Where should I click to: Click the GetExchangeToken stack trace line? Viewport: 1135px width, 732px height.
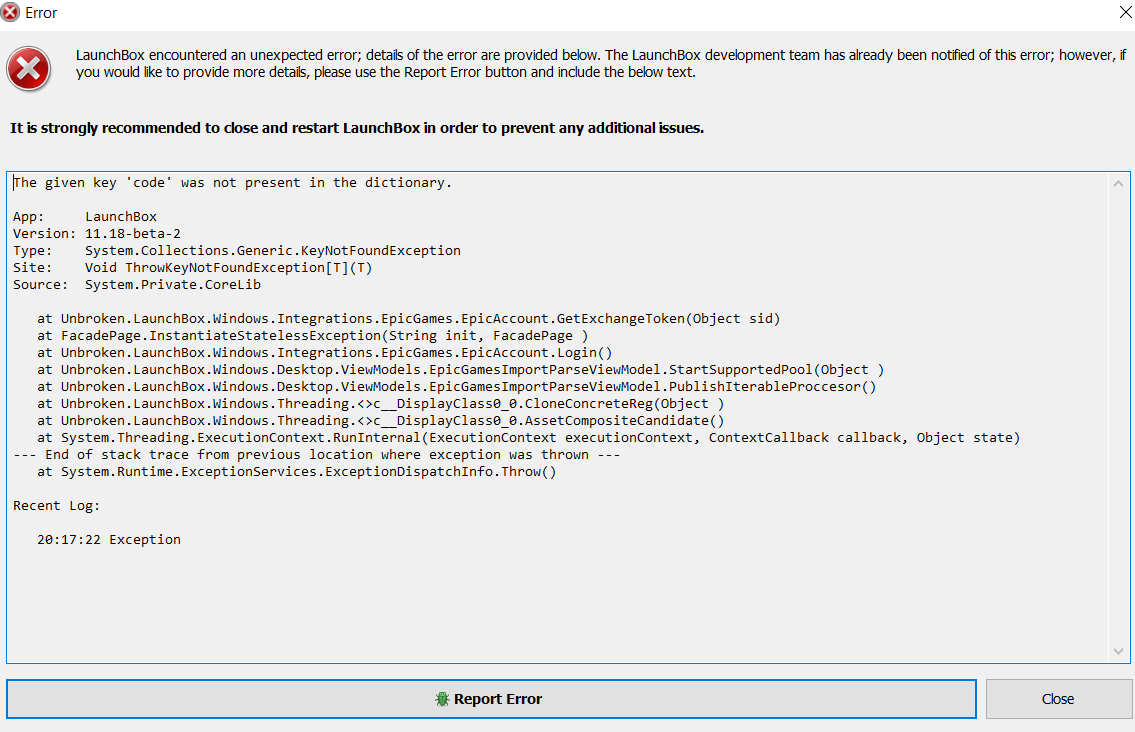pos(409,319)
